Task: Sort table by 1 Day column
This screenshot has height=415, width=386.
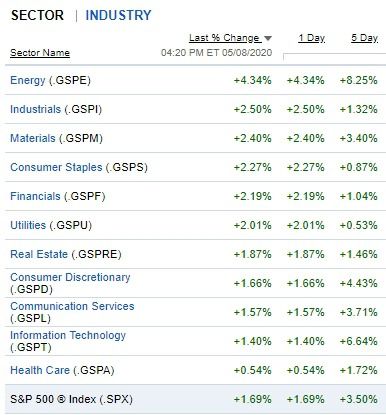Action: pos(311,38)
